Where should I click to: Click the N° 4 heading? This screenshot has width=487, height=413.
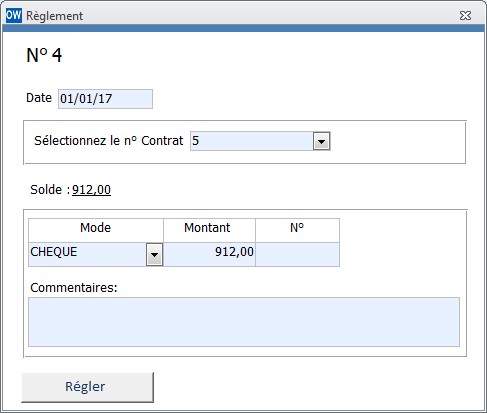pyautogui.click(x=44, y=55)
